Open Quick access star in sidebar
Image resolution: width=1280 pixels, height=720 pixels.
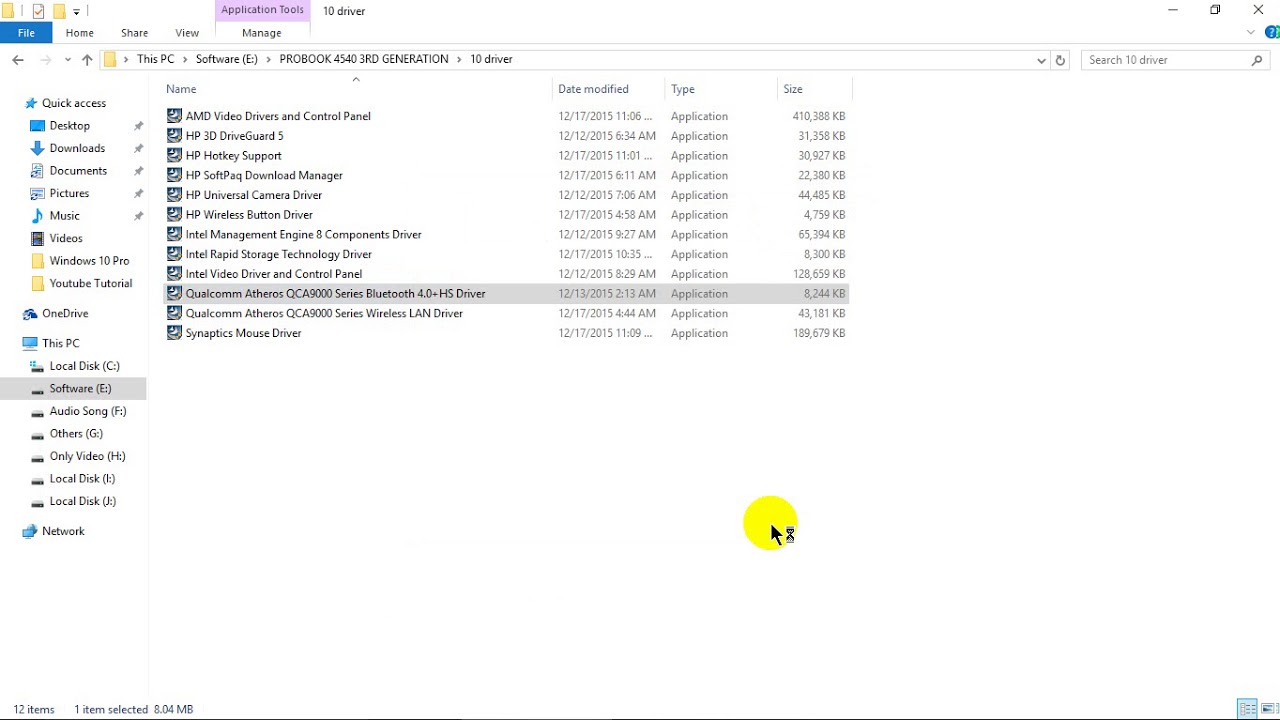point(31,103)
